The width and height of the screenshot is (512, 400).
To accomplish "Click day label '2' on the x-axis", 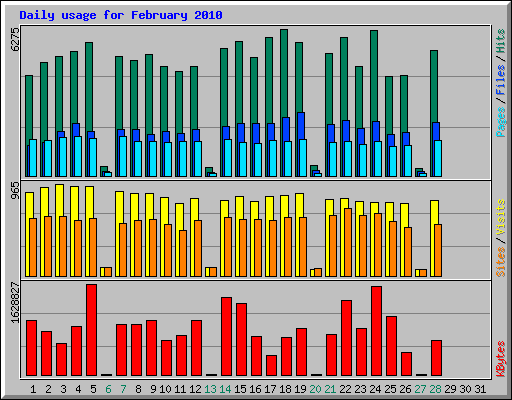I will [x=48, y=389].
